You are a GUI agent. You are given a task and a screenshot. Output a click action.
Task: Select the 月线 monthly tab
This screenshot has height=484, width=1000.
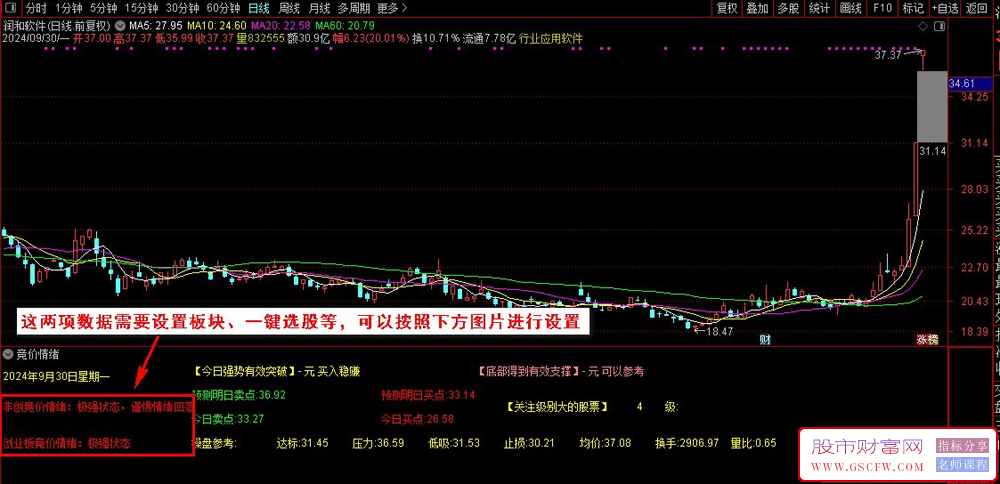coord(319,8)
